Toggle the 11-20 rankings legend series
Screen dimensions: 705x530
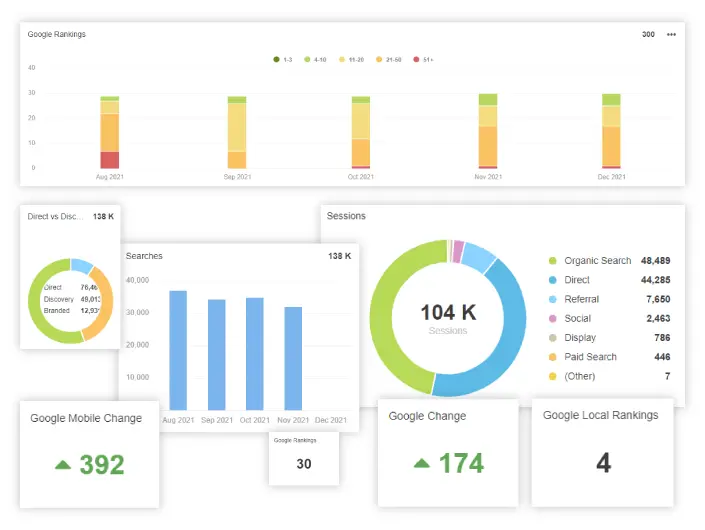pos(350,60)
